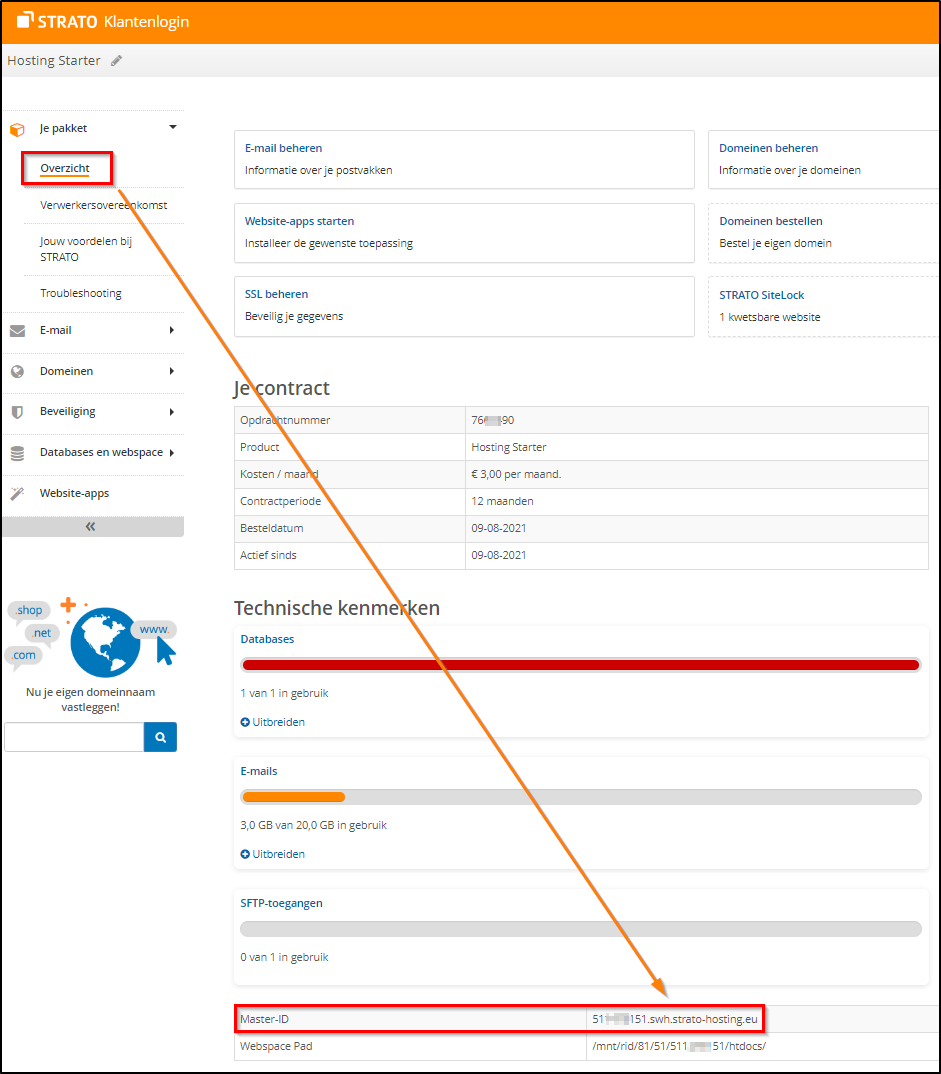Click the envelope icon for E-mail

click(x=17, y=331)
